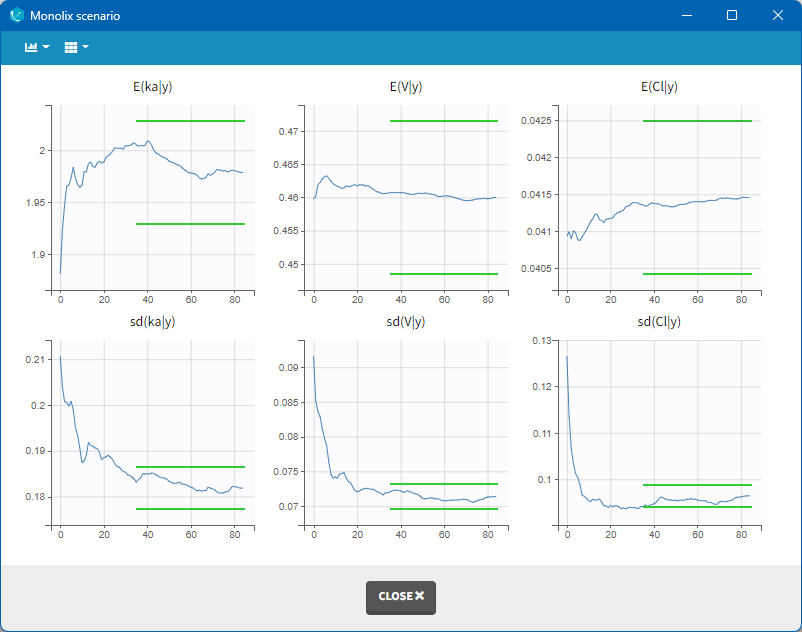Open the chart type dropdown in toolbar
This screenshot has width=802, height=632.
click(36, 47)
